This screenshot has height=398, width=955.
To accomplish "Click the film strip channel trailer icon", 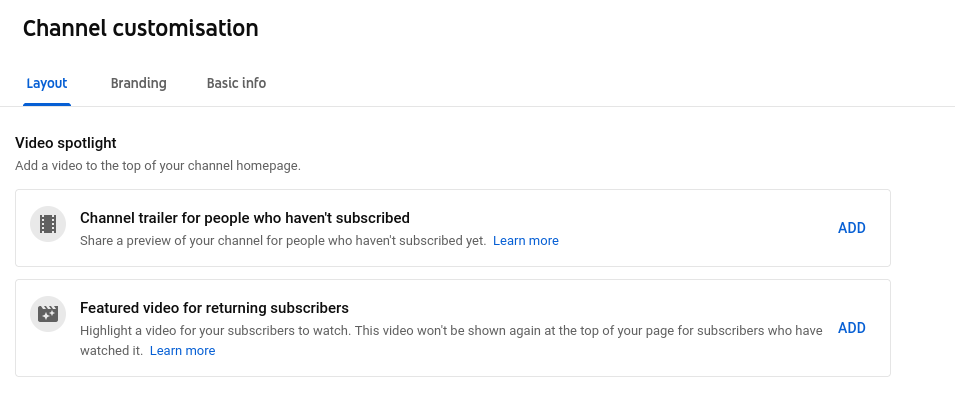I will pos(48,224).
